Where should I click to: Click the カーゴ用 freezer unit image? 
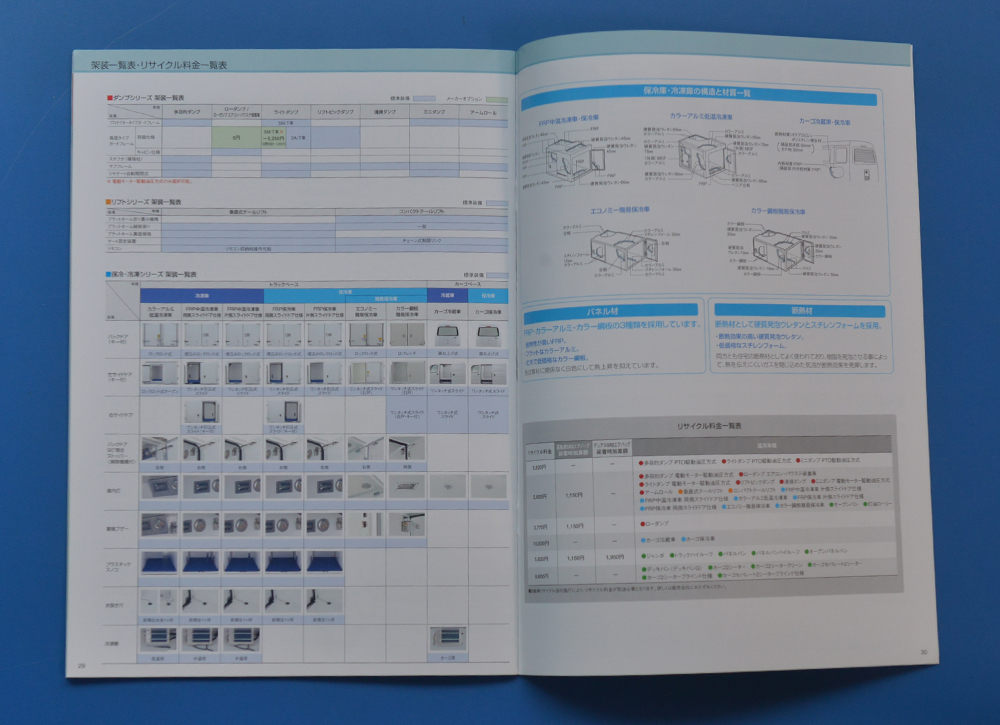click(x=447, y=638)
